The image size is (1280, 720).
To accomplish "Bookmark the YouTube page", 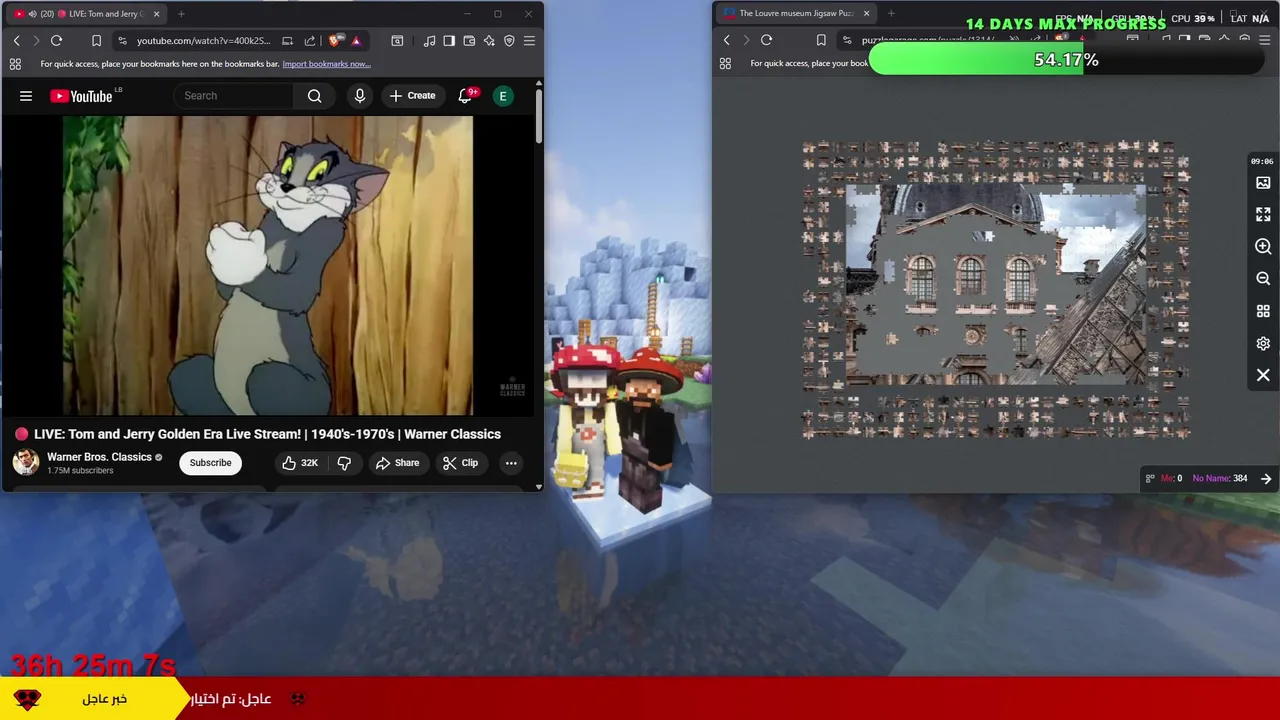I will (96, 41).
